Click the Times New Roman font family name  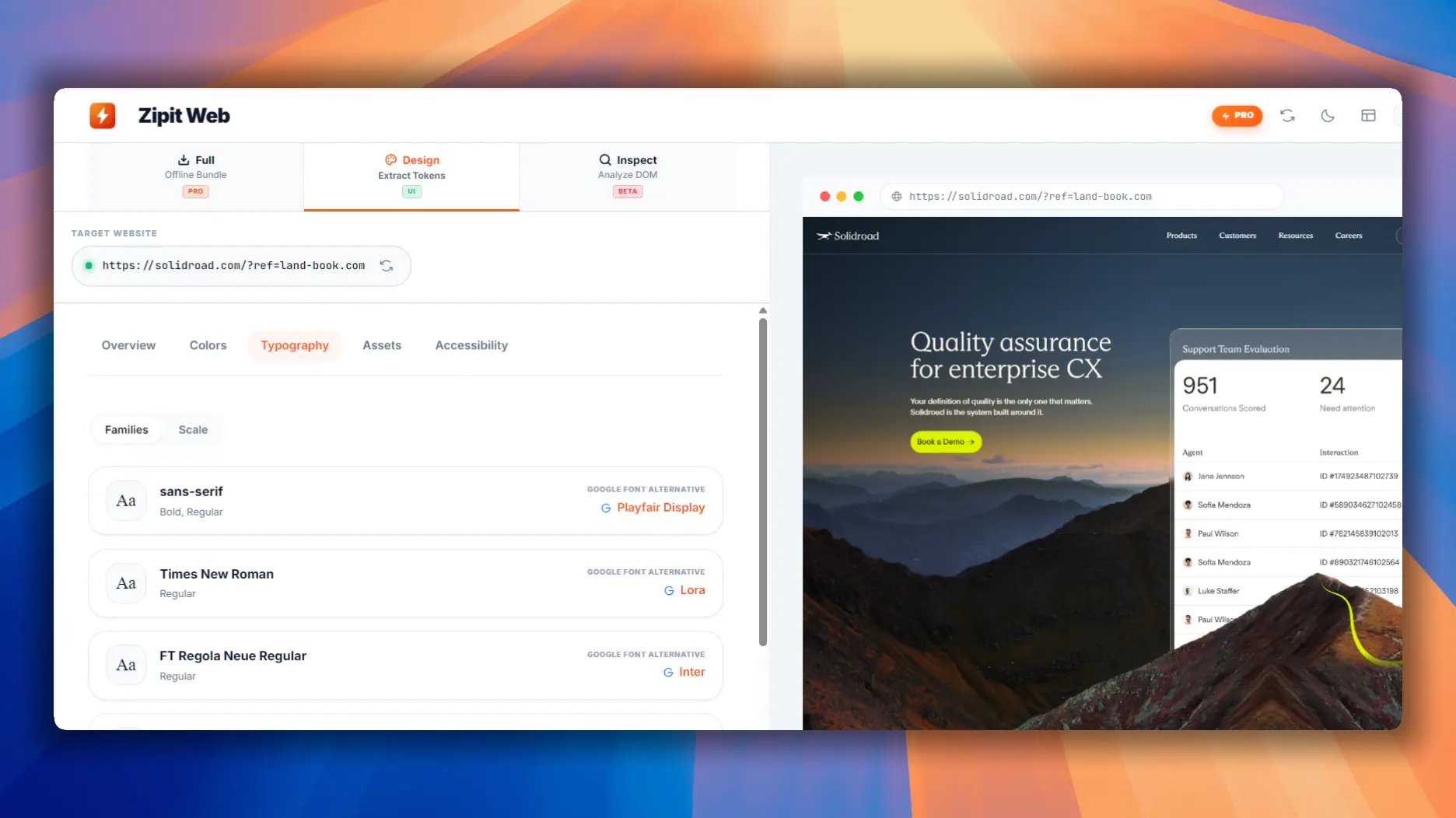[x=216, y=574]
